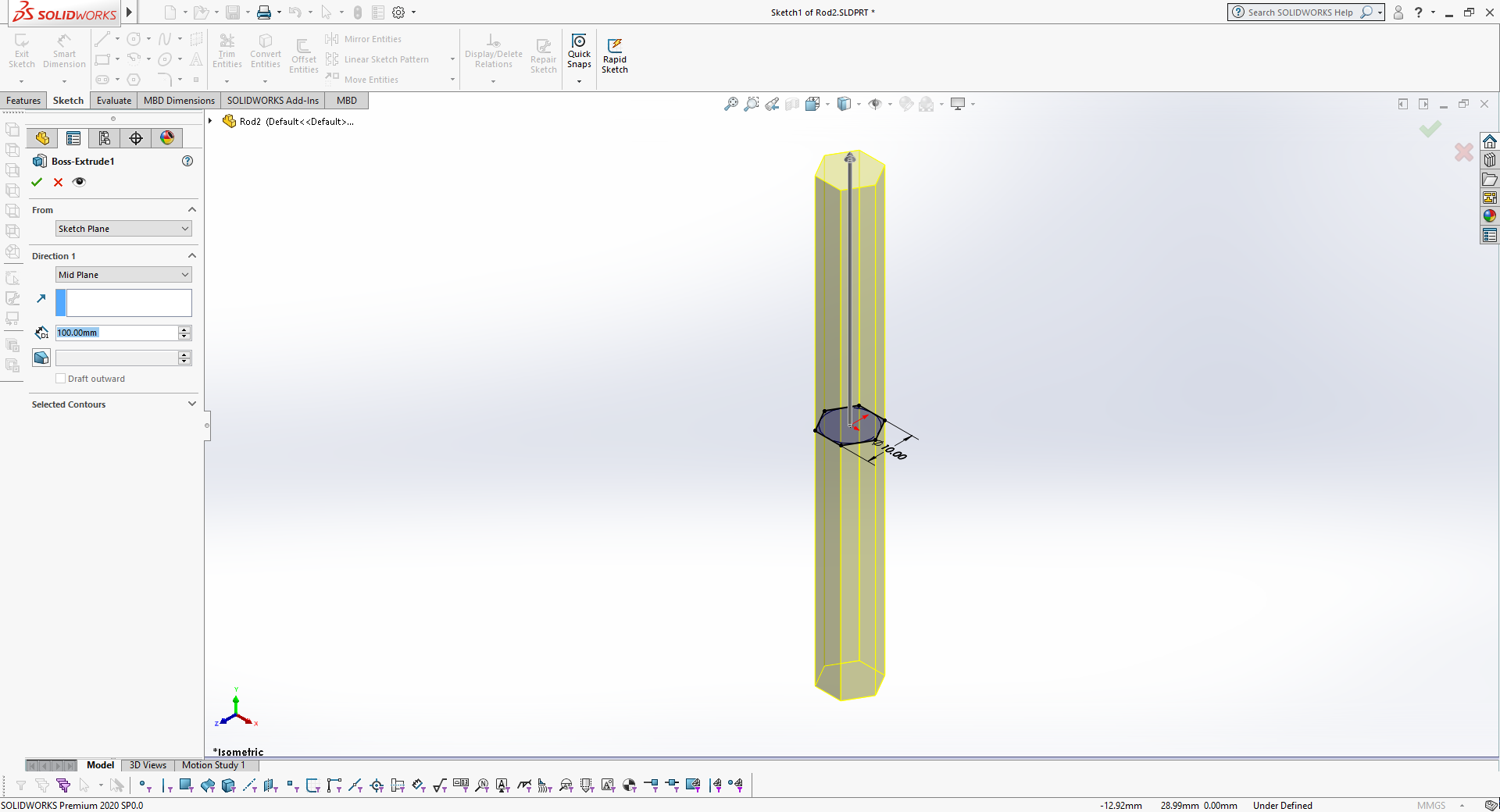Click the MMGS unit system in status bar
1500x812 pixels.
coord(1431,806)
